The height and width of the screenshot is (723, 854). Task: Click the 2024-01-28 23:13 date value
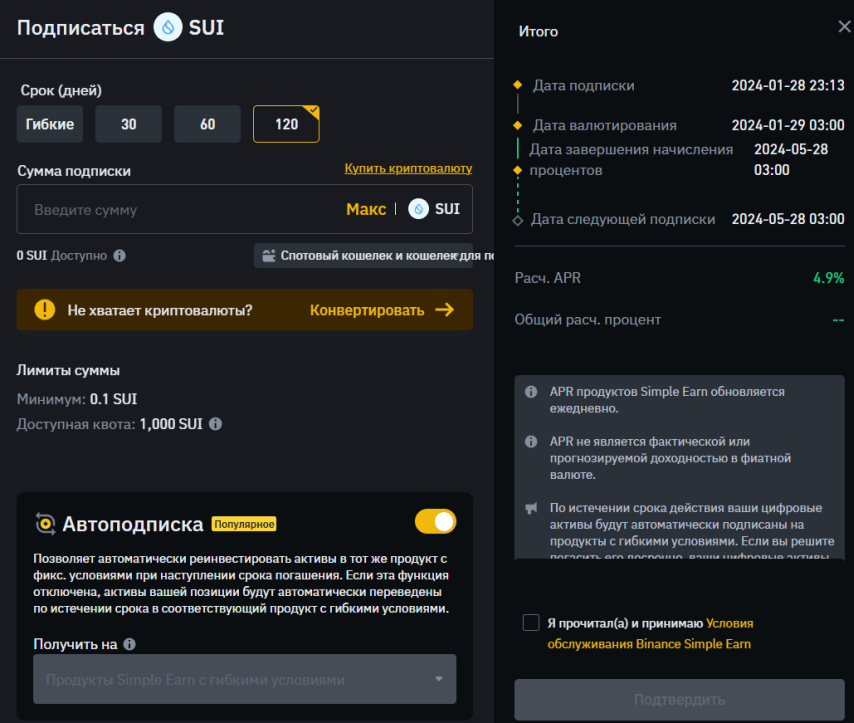pos(788,86)
